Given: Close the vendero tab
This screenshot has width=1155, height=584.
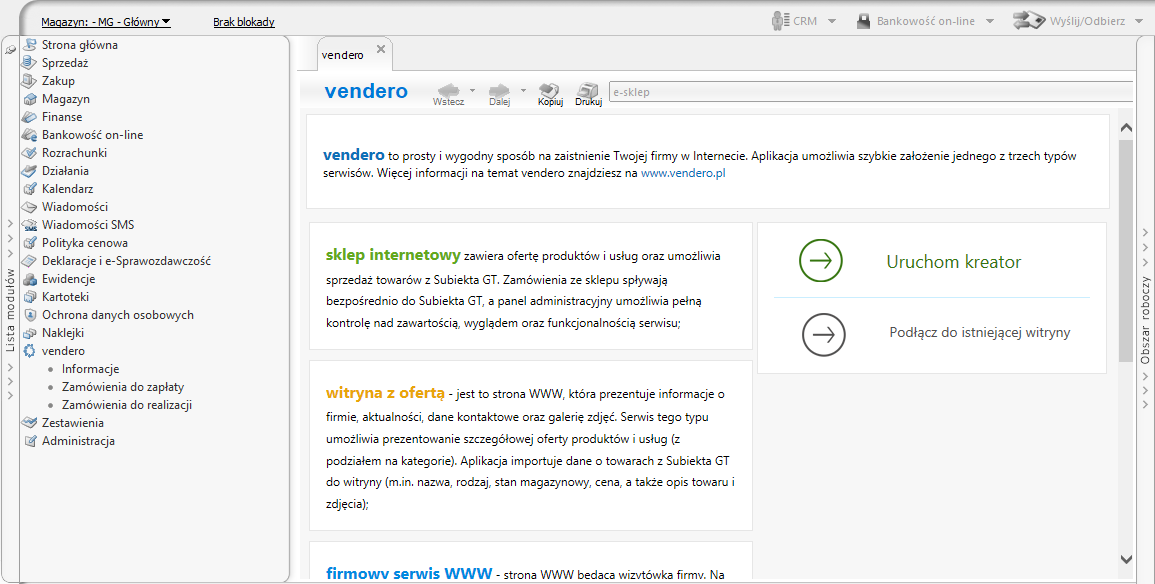Looking at the screenshot, I should click(x=381, y=49).
